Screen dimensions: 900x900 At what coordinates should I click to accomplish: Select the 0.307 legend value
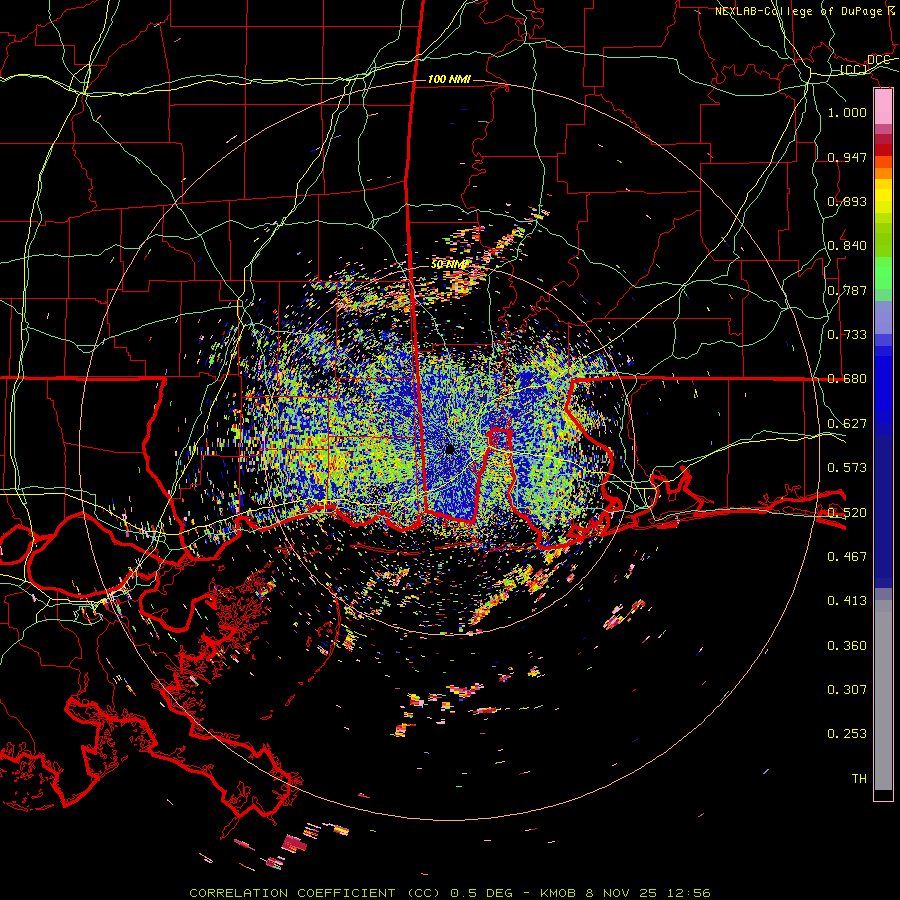[847, 690]
